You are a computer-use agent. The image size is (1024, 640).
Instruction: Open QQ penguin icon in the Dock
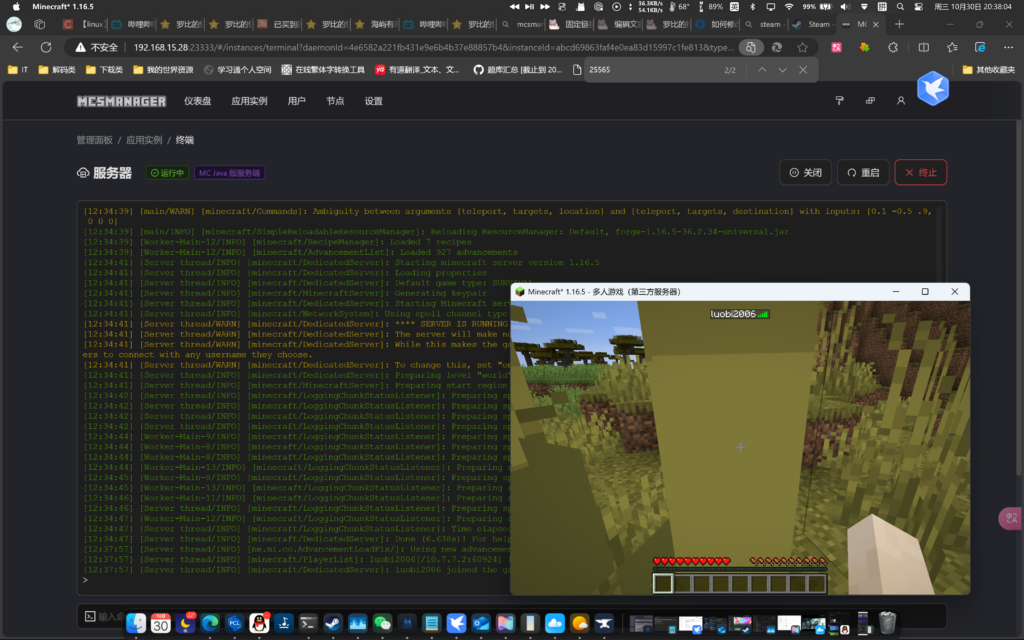260,623
